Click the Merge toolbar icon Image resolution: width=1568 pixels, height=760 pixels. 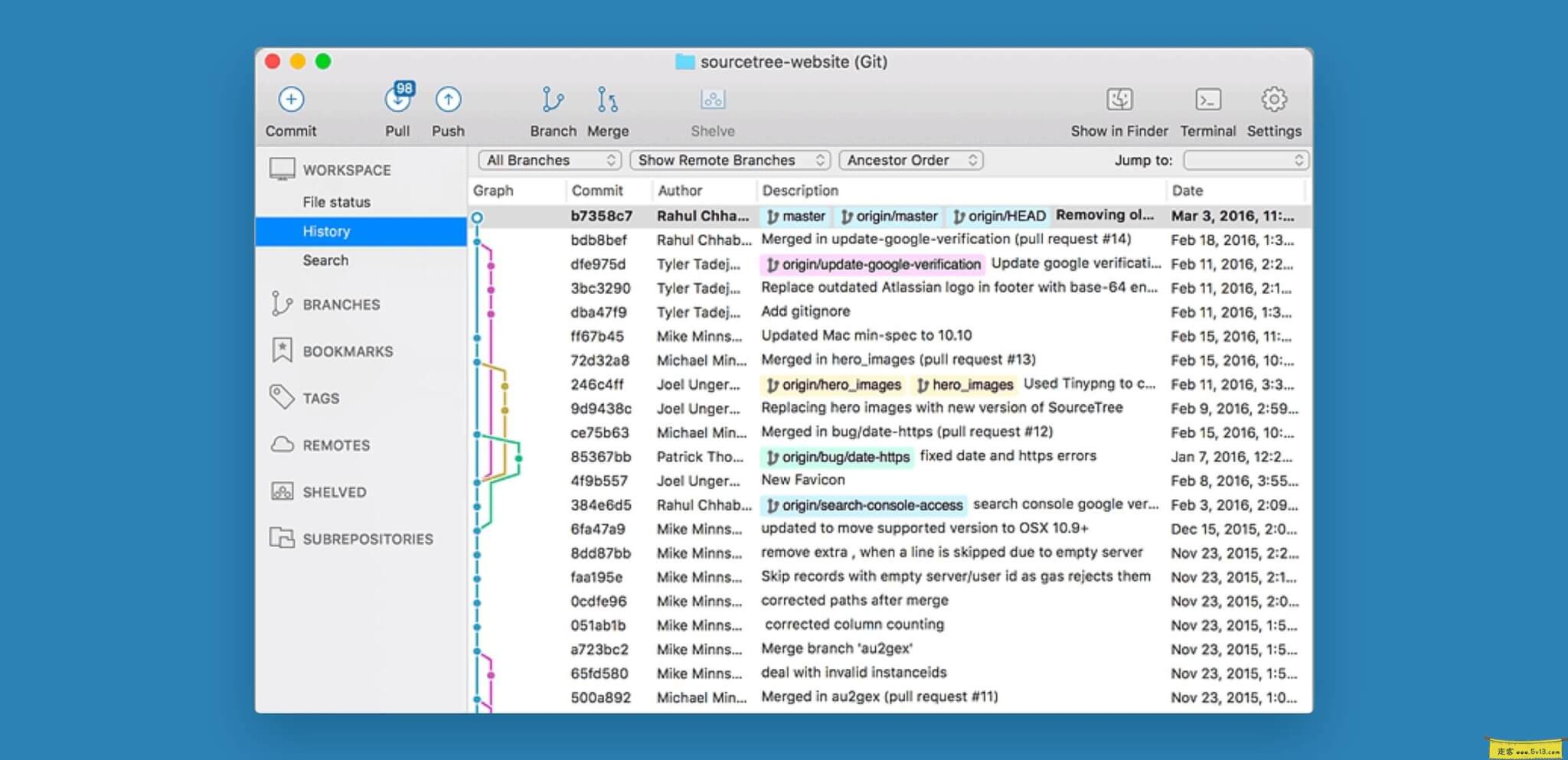point(607,99)
